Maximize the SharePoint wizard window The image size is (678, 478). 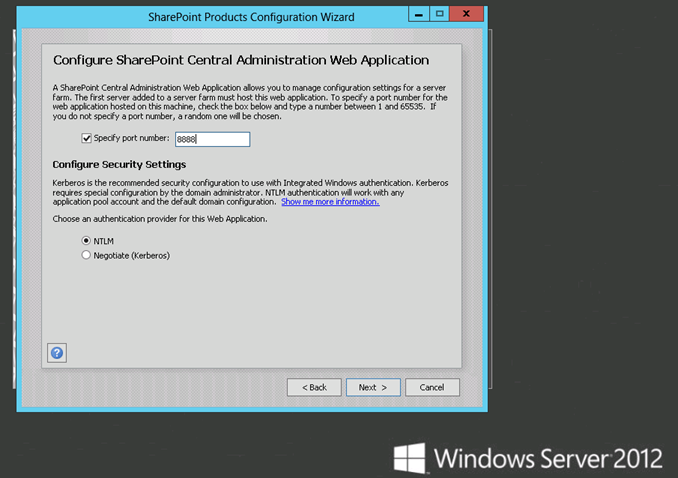pos(439,14)
